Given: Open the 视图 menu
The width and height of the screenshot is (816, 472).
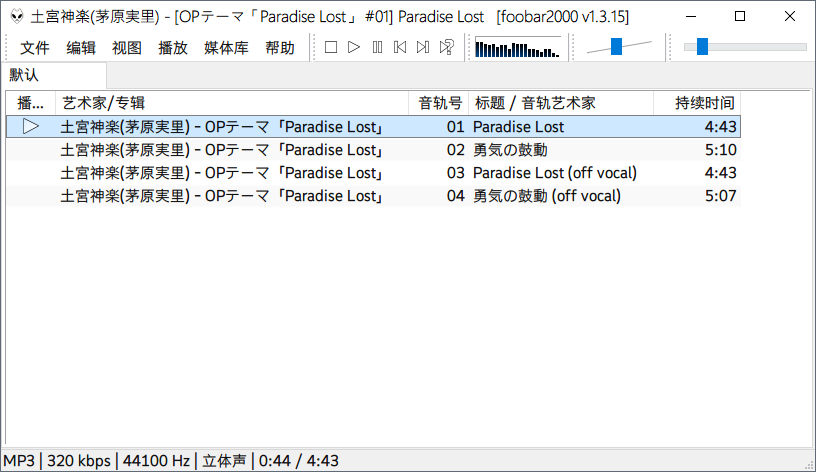Looking at the screenshot, I should (x=126, y=48).
